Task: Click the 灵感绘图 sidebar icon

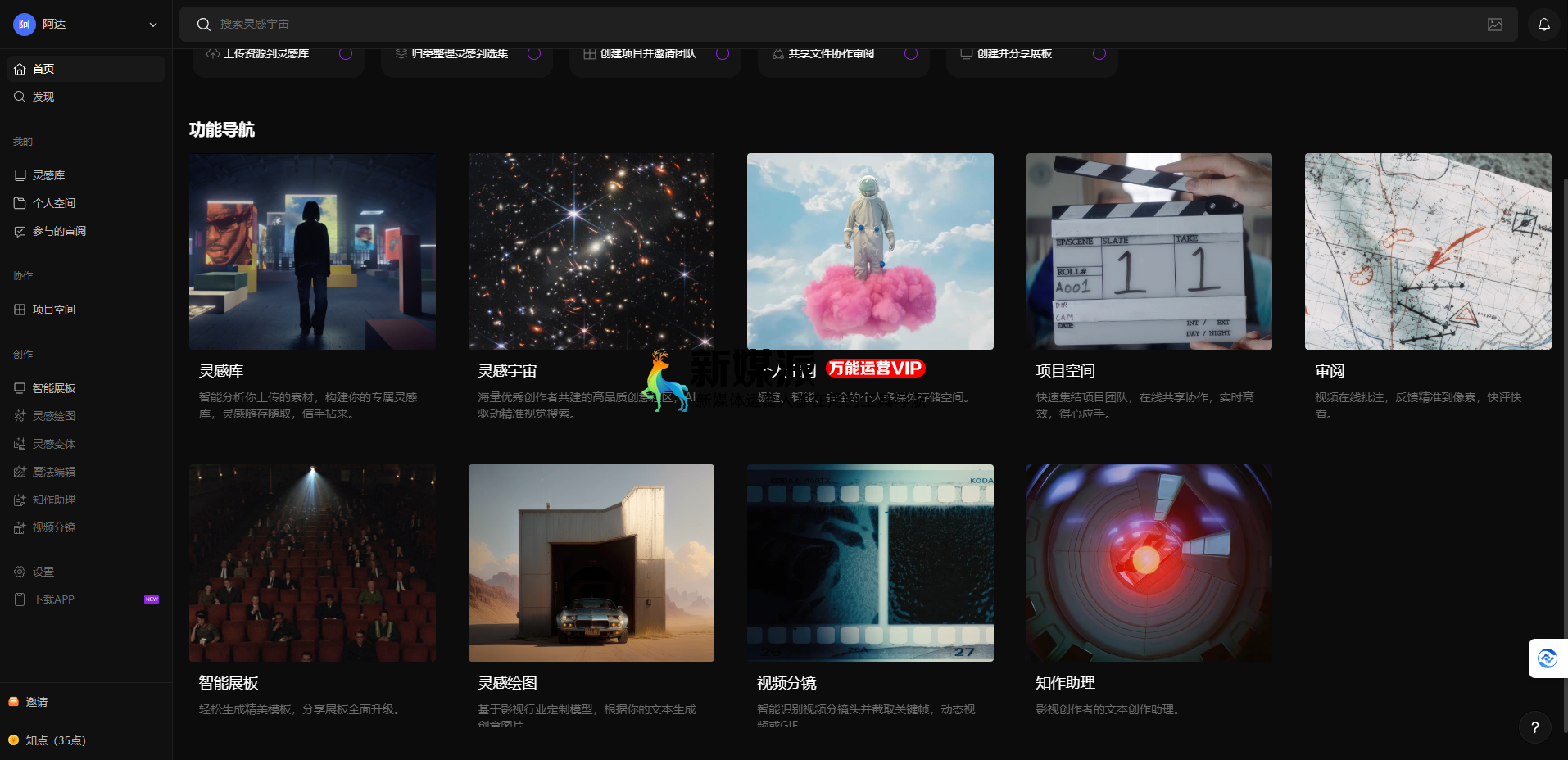Action: [x=20, y=416]
